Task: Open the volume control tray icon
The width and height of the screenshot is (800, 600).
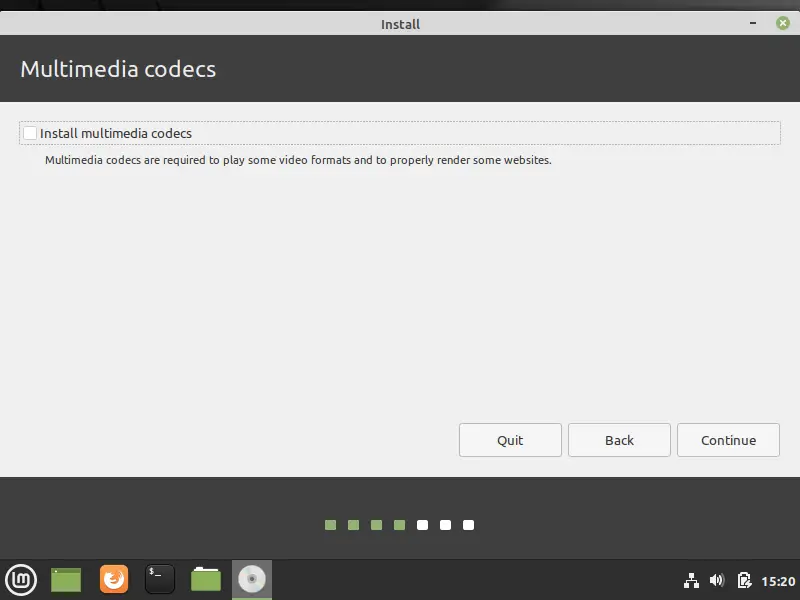Action: (x=717, y=580)
